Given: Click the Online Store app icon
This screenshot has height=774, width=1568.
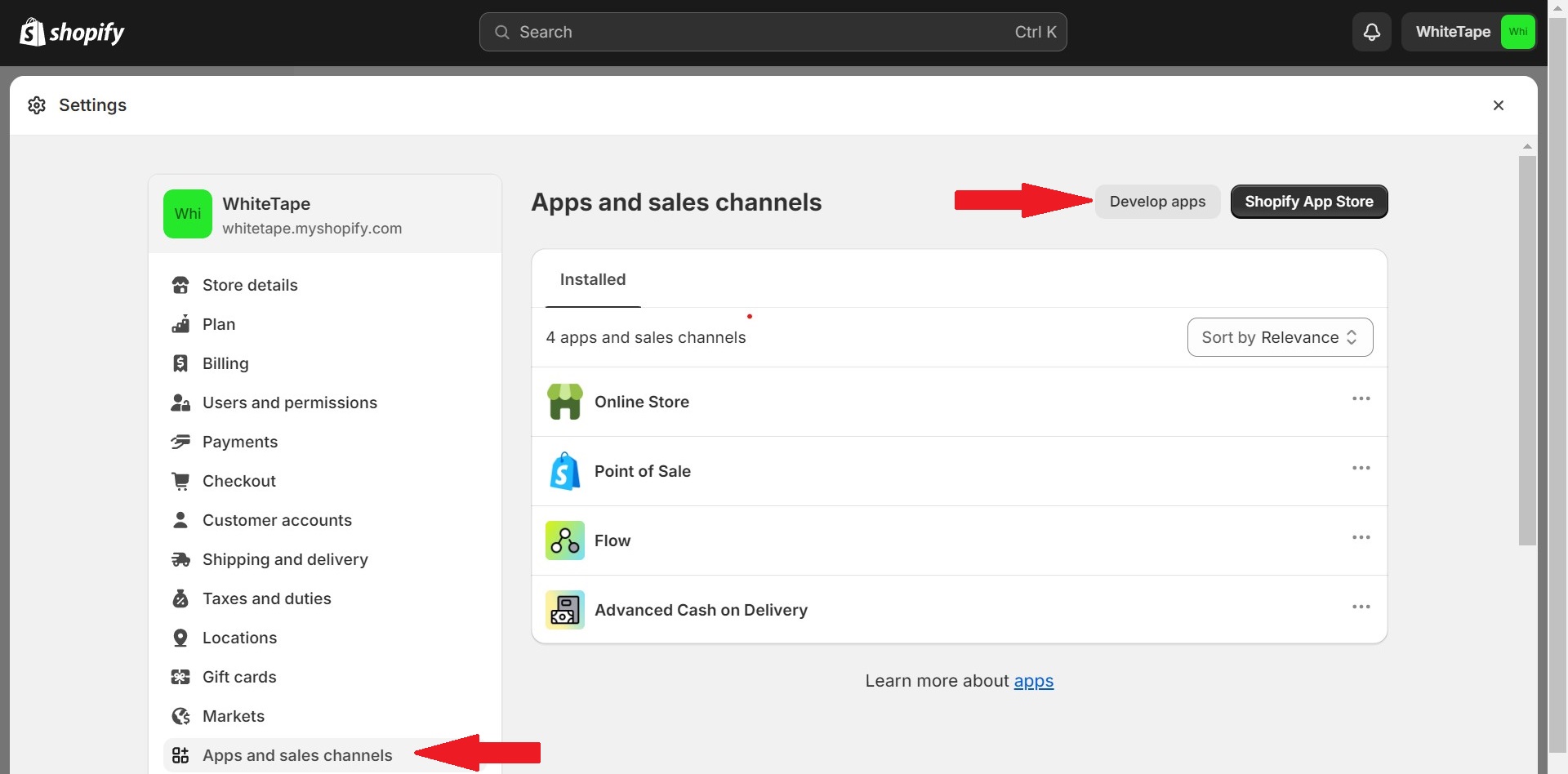Looking at the screenshot, I should (565, 402).
